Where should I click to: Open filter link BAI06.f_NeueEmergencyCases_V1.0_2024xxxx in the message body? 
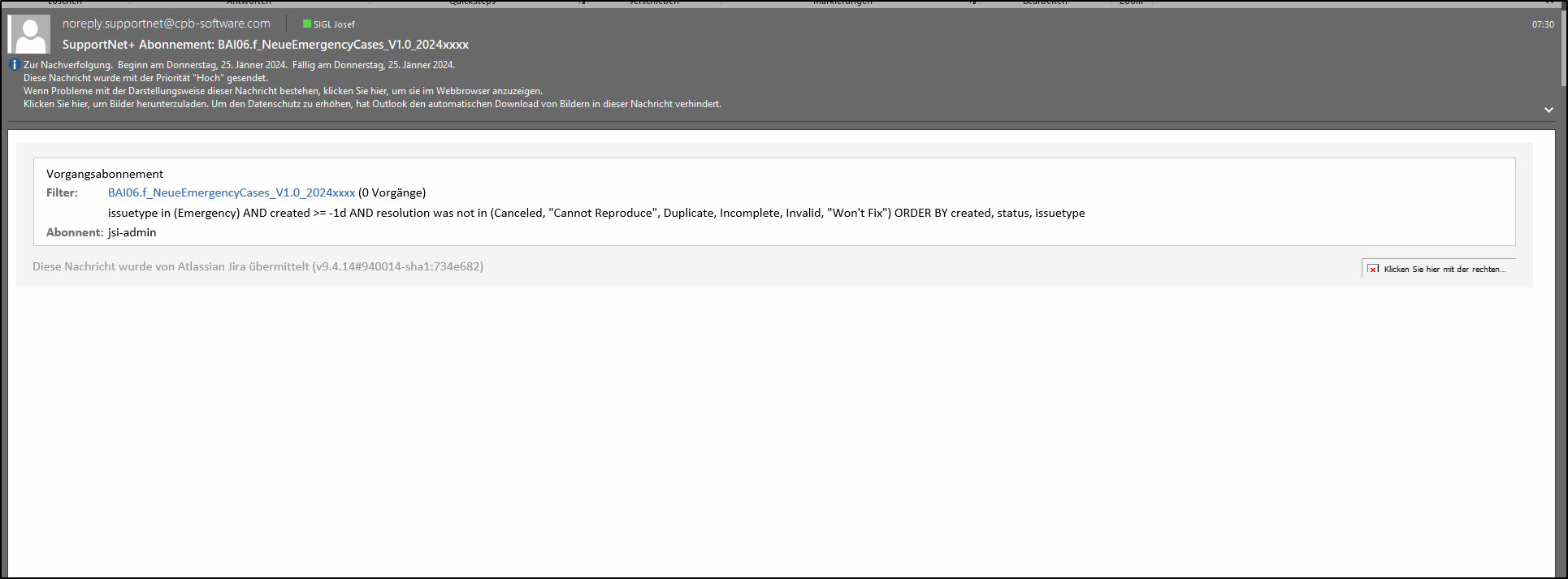click(232, 192)
